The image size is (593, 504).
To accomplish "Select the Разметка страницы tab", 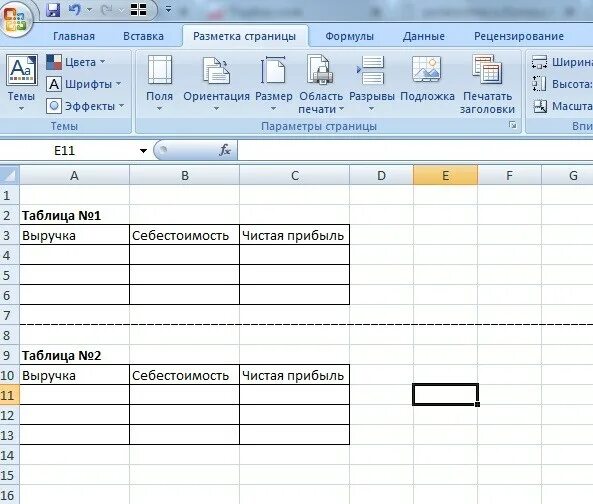I will 245,36.
